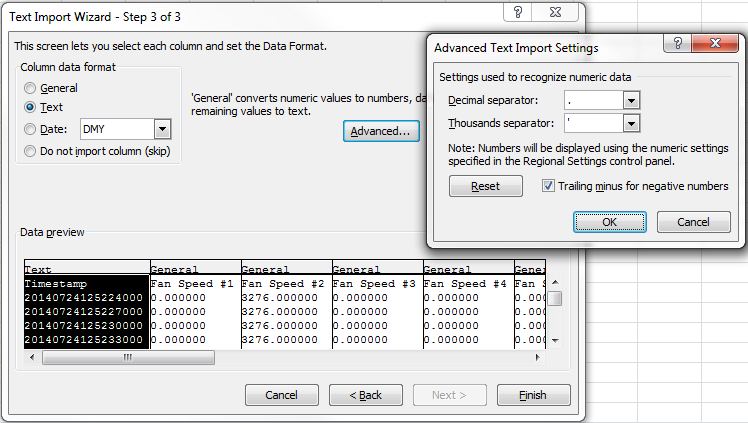The height and width of the screenshot is (423, 748).
Task: Click Help icon in Text Import Wizard title bar
Action: (x=518, y=12)
